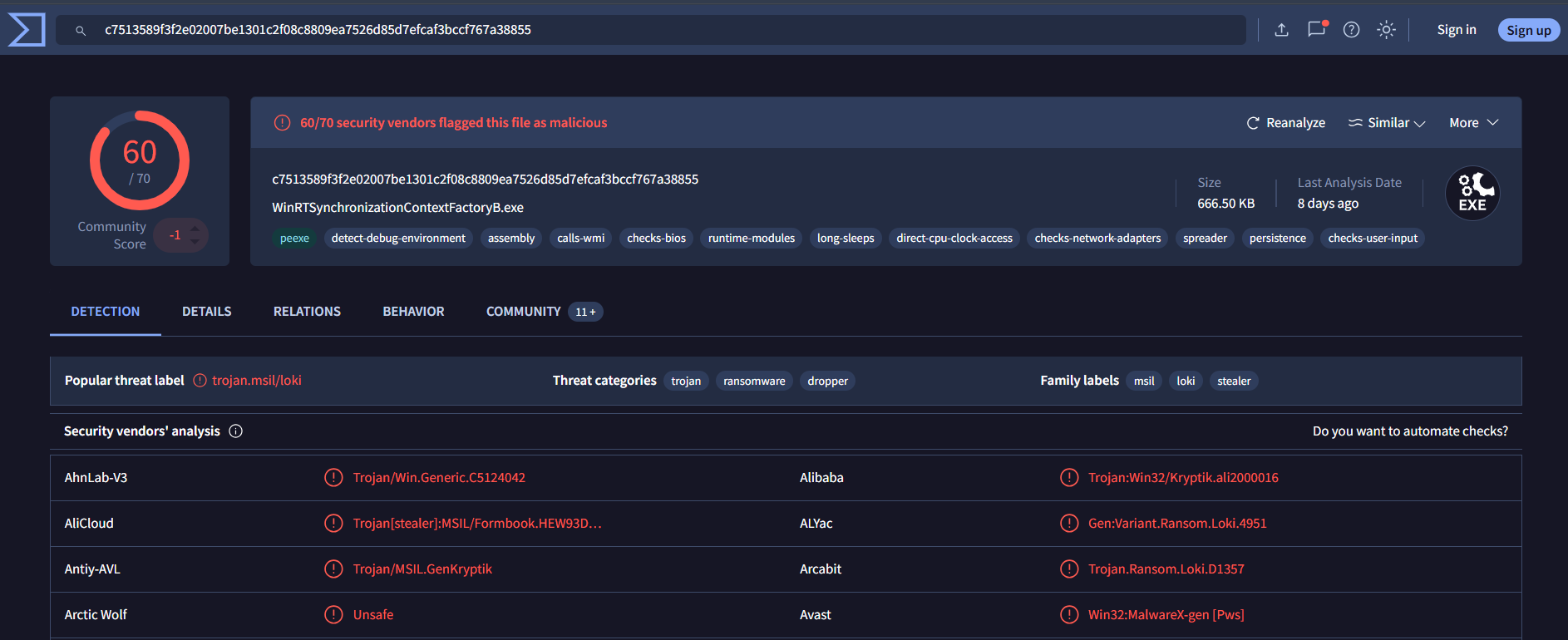Click the calls-wmi tag

coord(581,239)
